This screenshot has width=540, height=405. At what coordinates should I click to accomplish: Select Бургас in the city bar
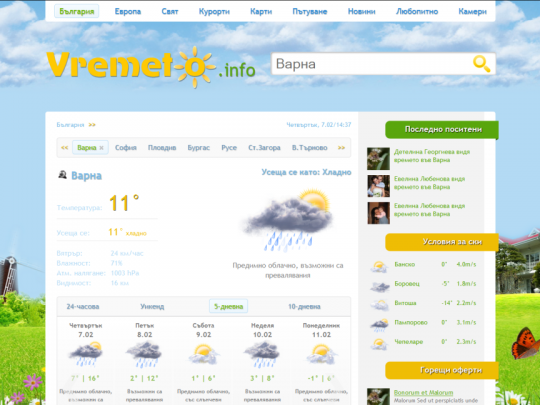tap(199, 148)
